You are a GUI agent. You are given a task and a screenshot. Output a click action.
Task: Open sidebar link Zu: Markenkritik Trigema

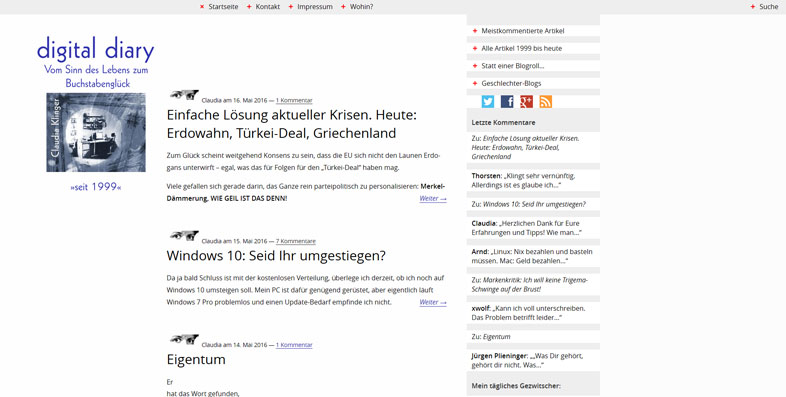pyautogui.click(x=529, y=285)
